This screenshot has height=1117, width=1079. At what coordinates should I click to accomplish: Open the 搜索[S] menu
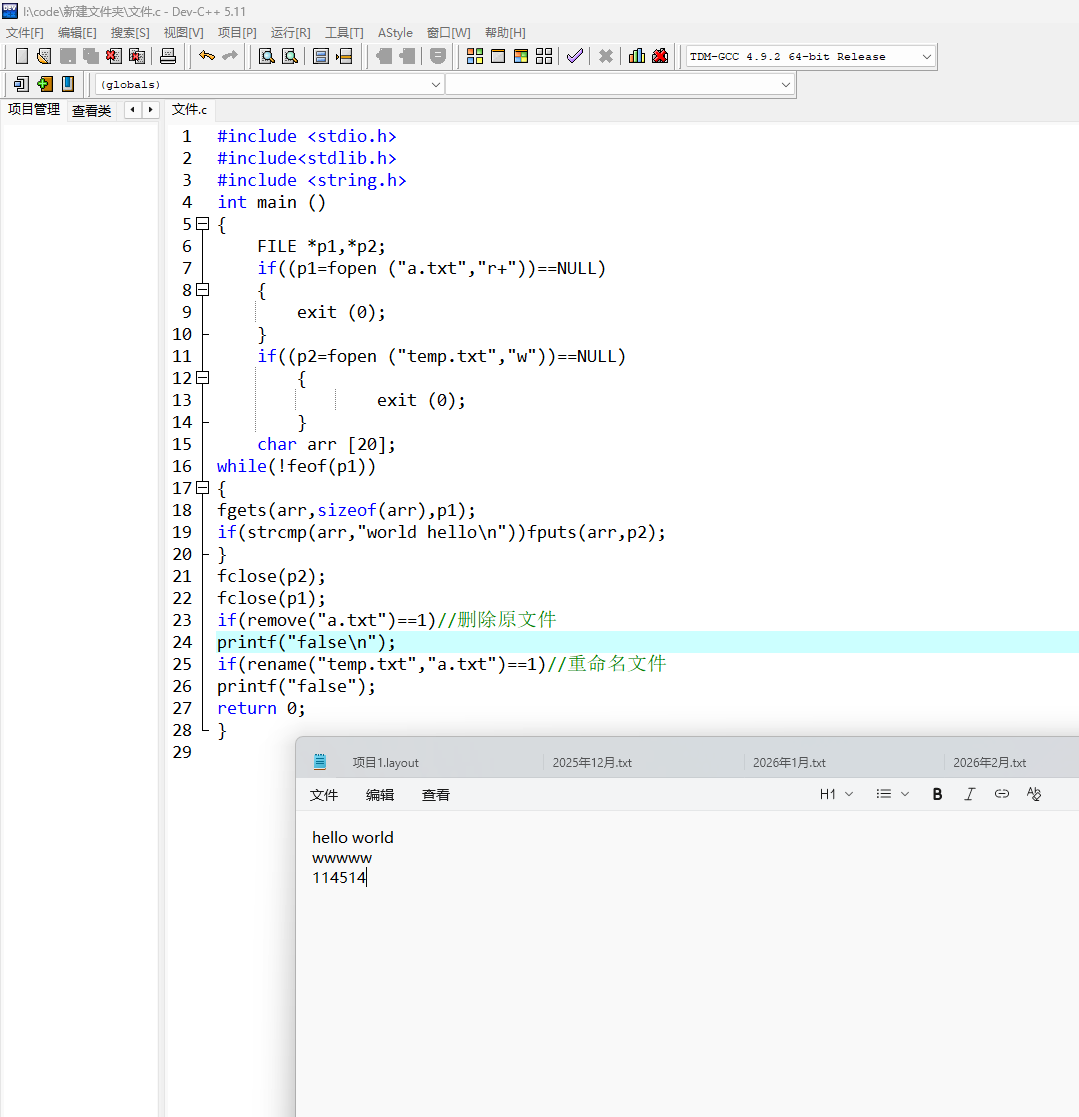130,33
